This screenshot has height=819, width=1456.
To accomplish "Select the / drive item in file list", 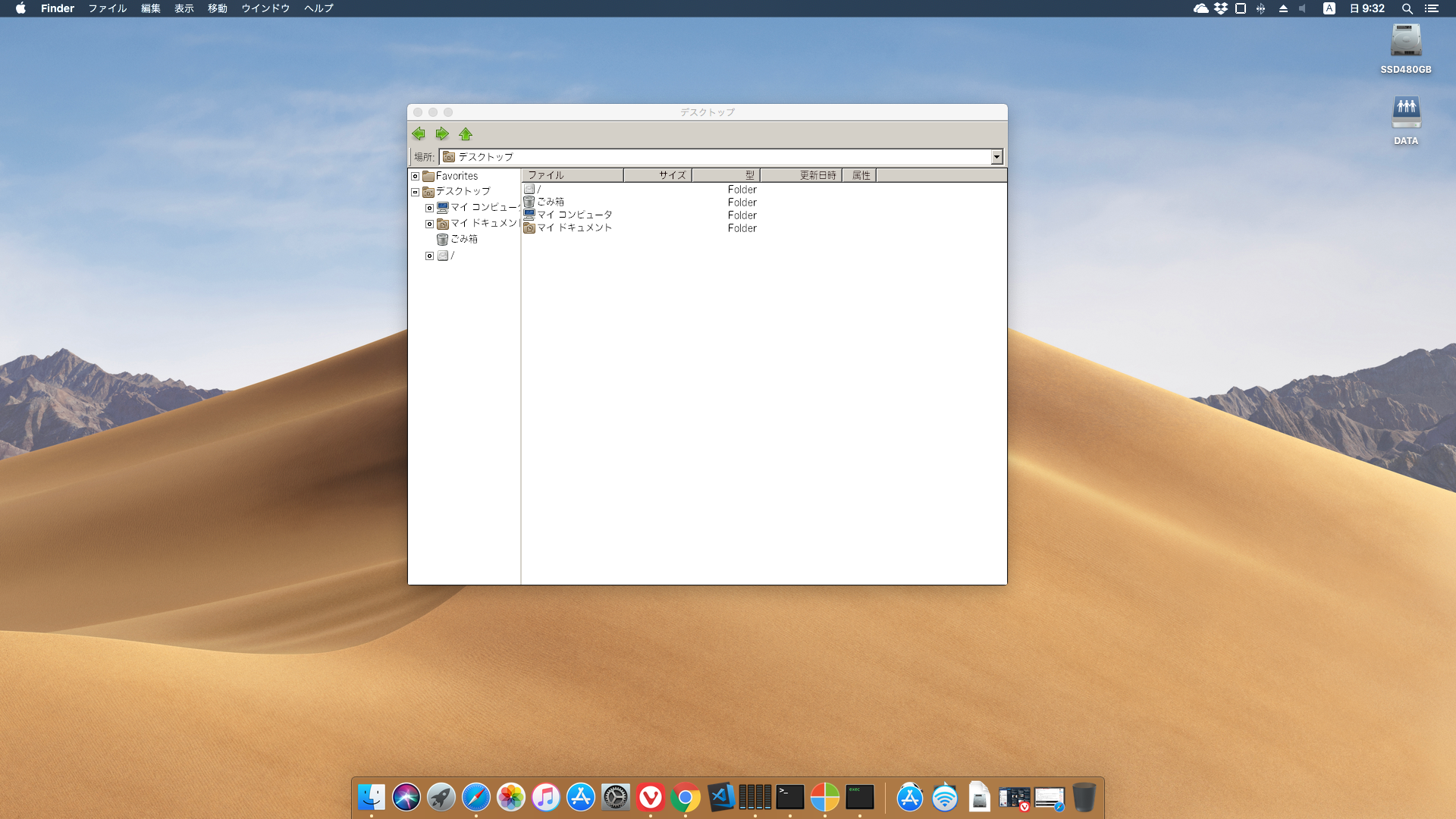I will click(534, 189).
